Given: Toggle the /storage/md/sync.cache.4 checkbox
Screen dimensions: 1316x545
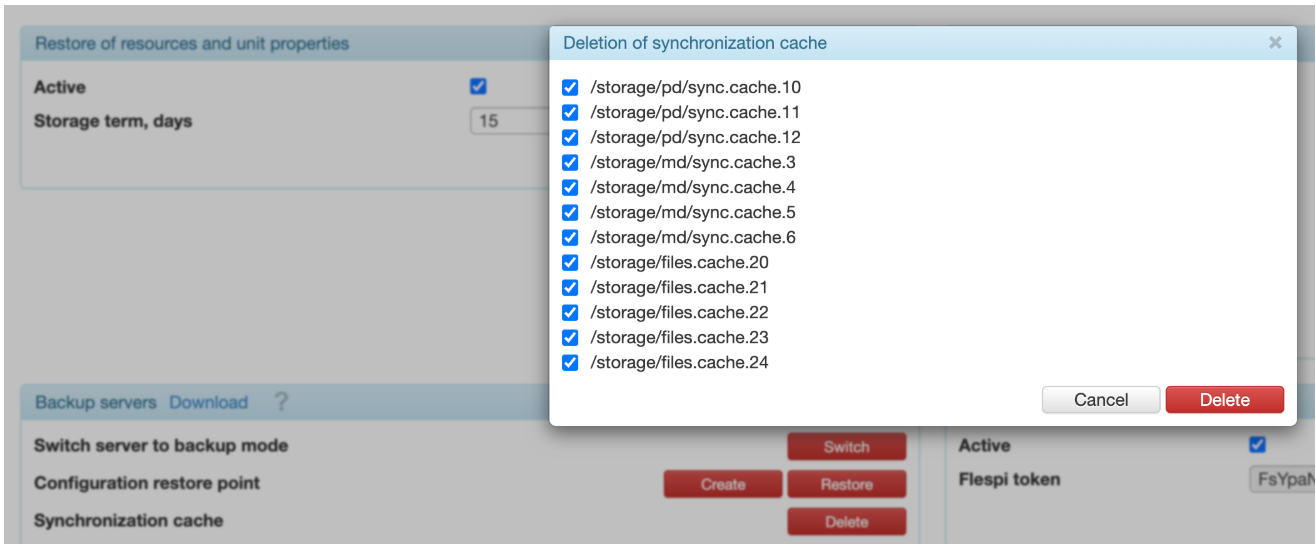Looking at the screenshot, I should tap(570, 188).
